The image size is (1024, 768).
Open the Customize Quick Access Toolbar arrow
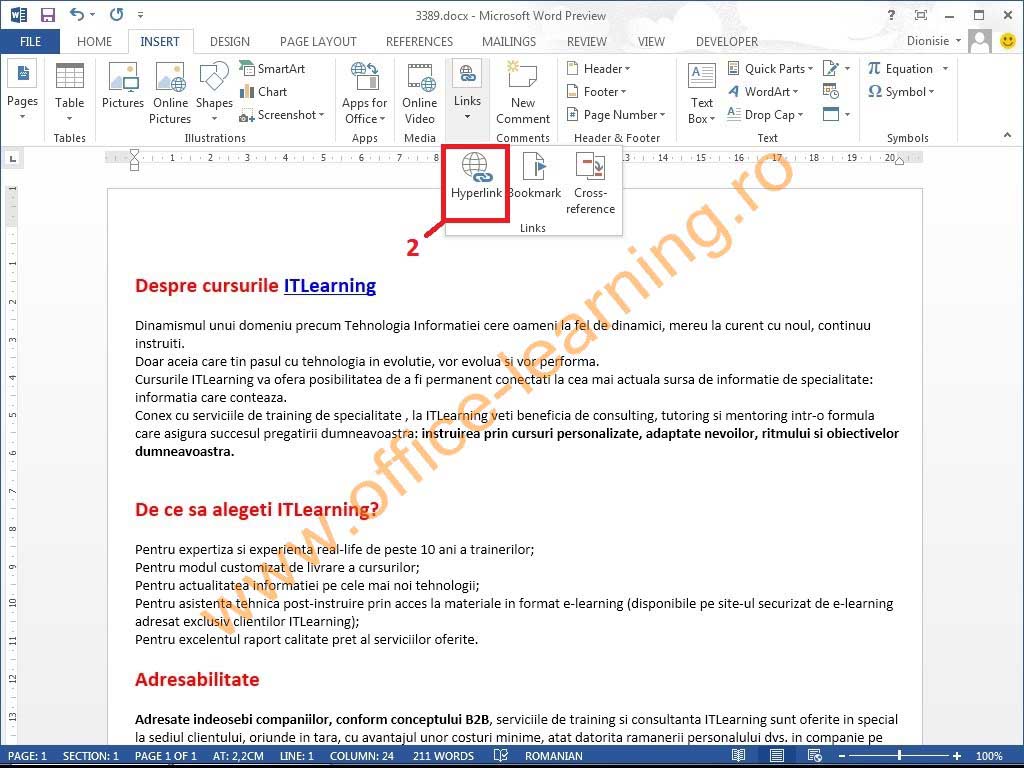[140, 14]
